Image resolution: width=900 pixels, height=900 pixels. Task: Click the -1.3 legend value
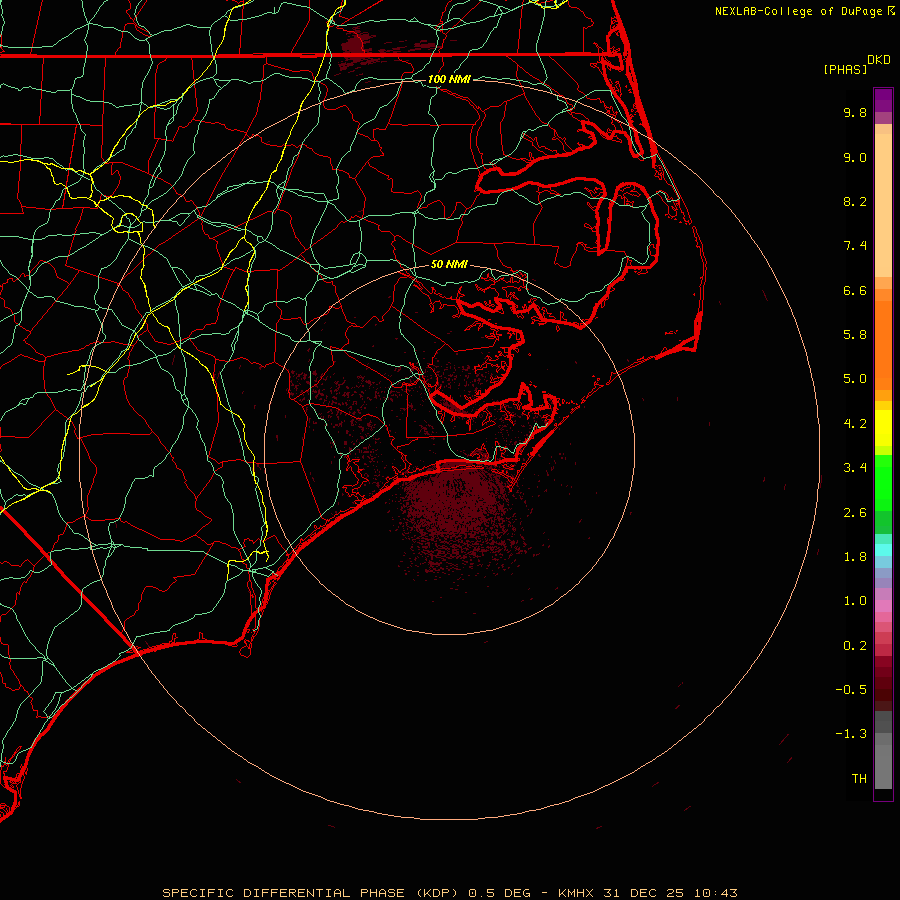click(851, 734)
